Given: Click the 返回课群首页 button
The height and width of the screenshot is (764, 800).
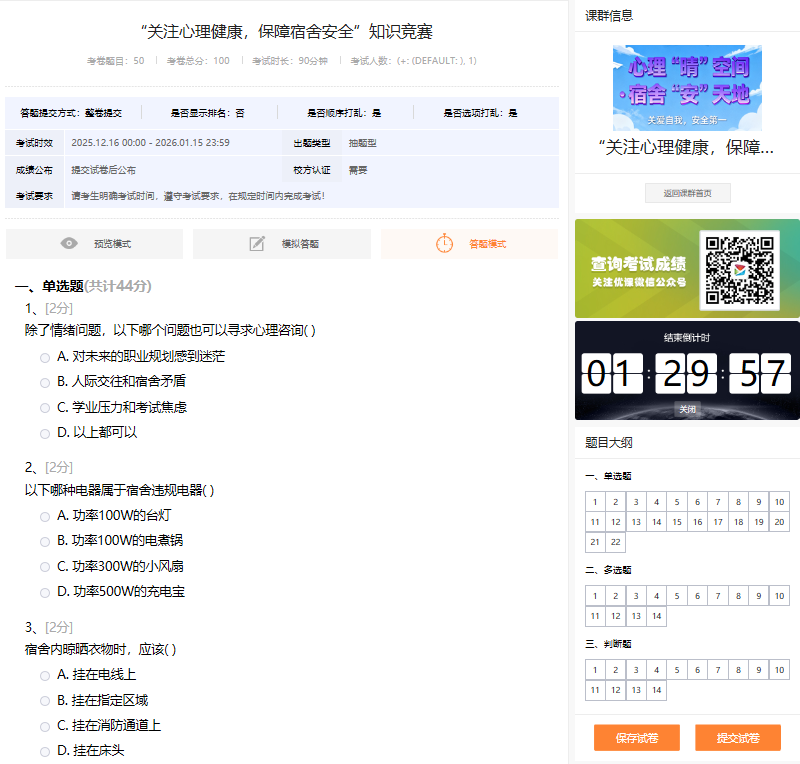Looking at the screenshot, I should (686, 192).
